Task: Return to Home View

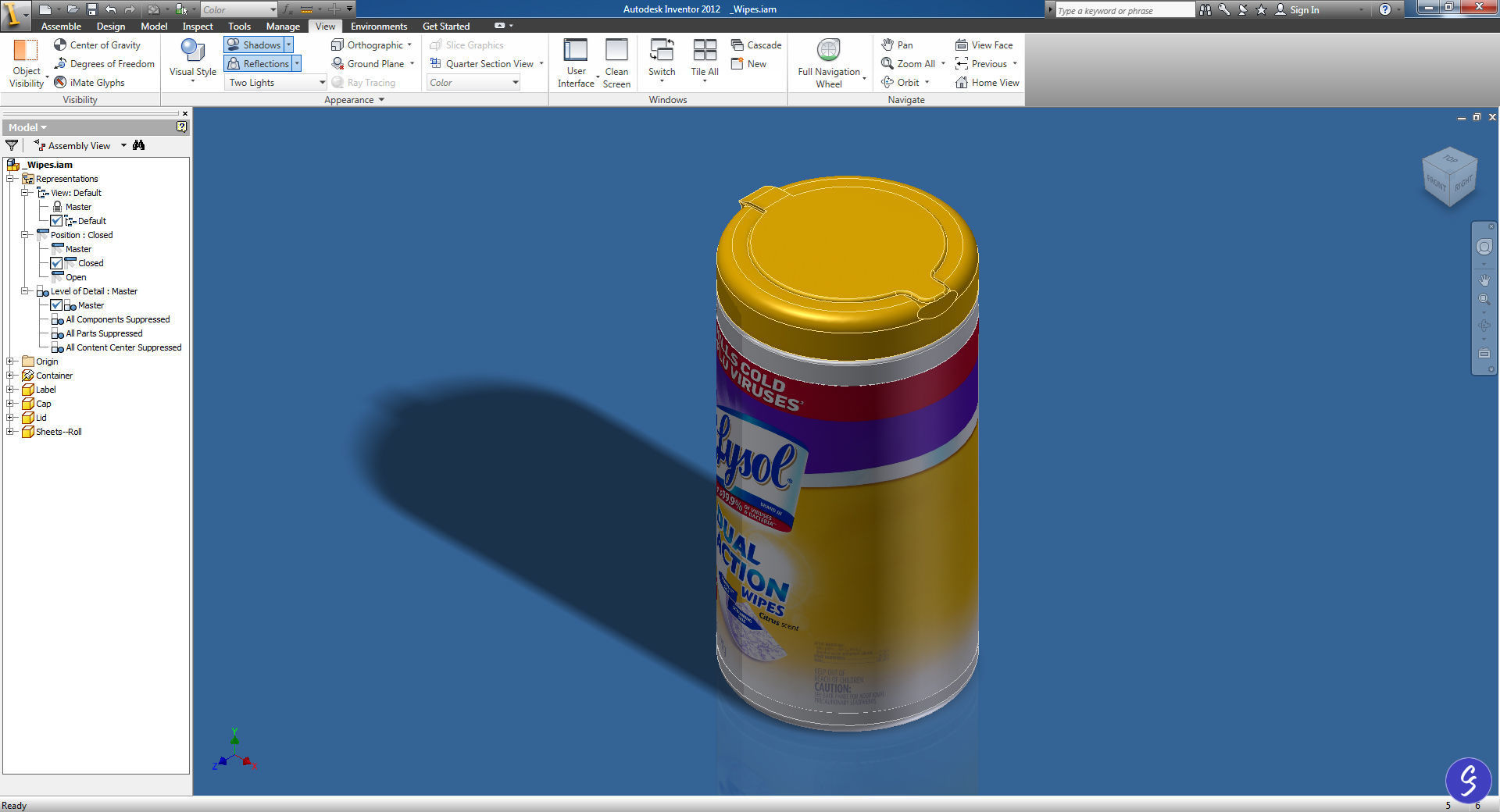Action: pyautogui.click(x=987, y=82)
